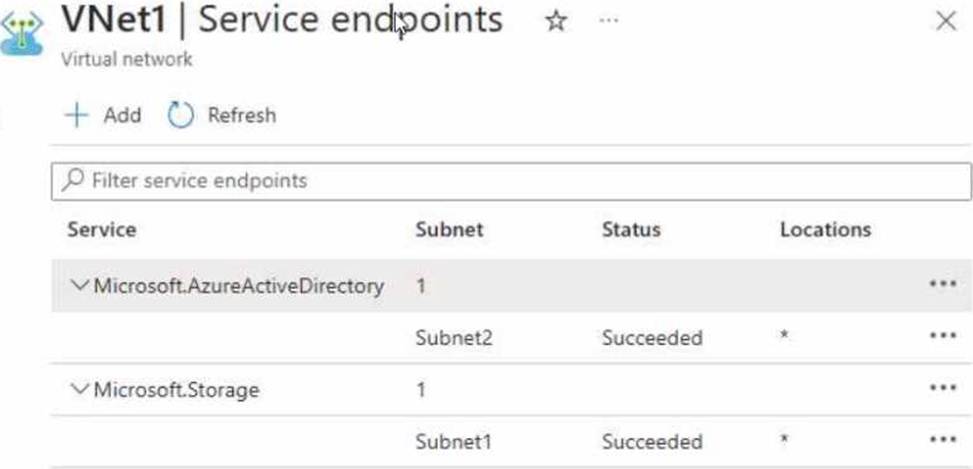Open ellipsis menu for Microsoft.Storage row
The height and width of the screenshot is (469, 973).
(x=942, y=389)
